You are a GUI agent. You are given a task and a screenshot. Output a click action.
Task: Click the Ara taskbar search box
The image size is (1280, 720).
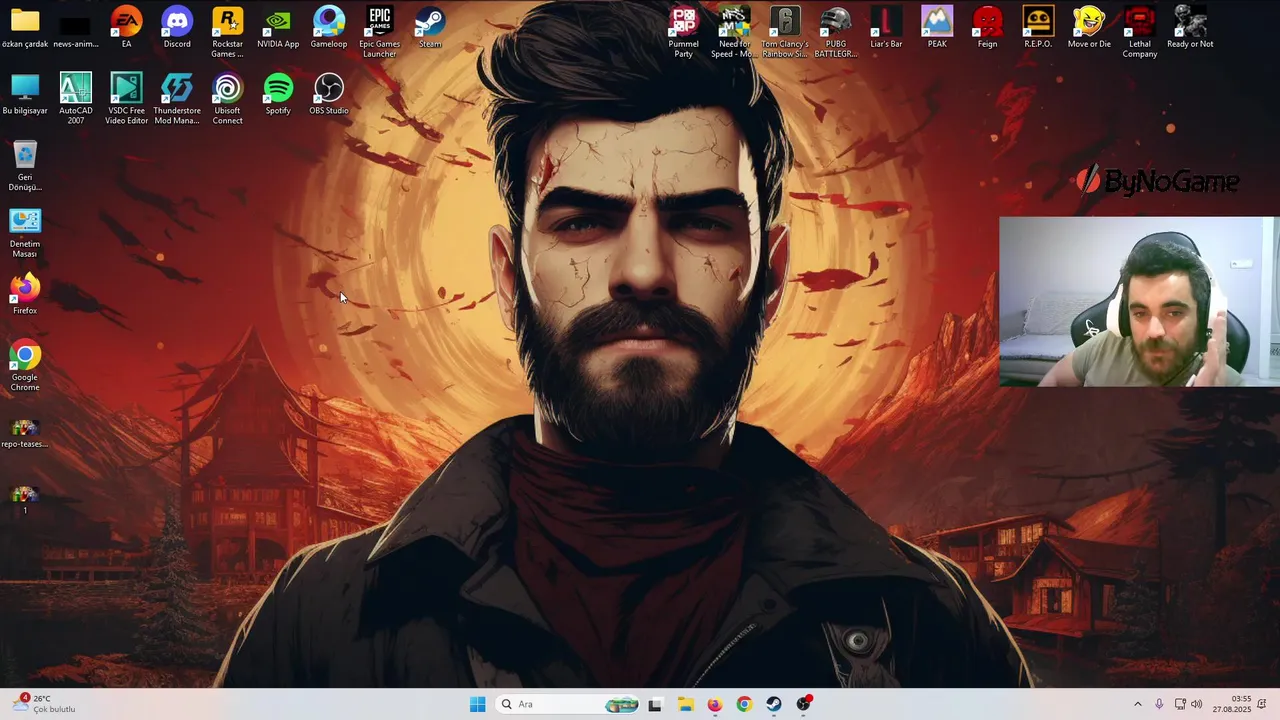pyautogui.click(x=569, y=704)
